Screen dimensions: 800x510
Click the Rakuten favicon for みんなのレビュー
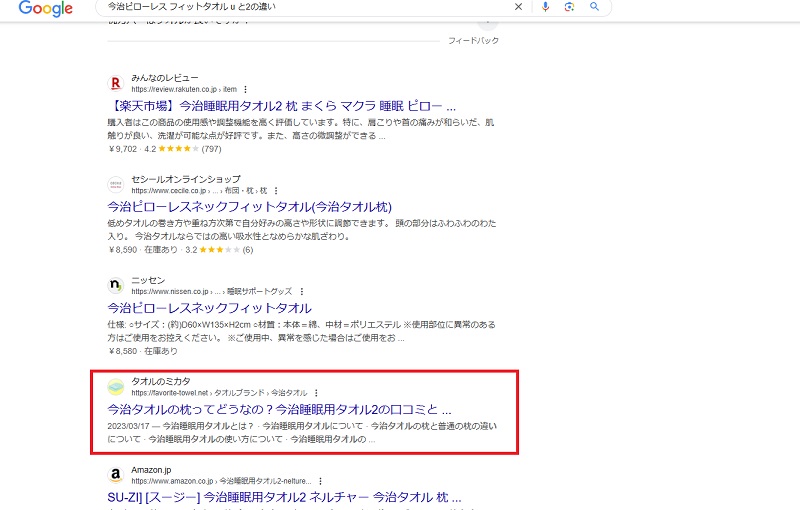[x=116, y=83]
